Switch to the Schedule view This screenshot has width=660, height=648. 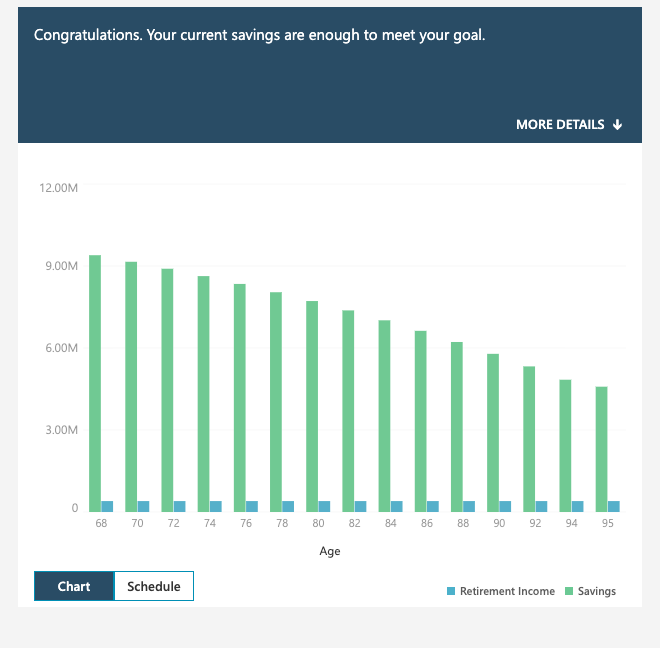pos(154,586)
